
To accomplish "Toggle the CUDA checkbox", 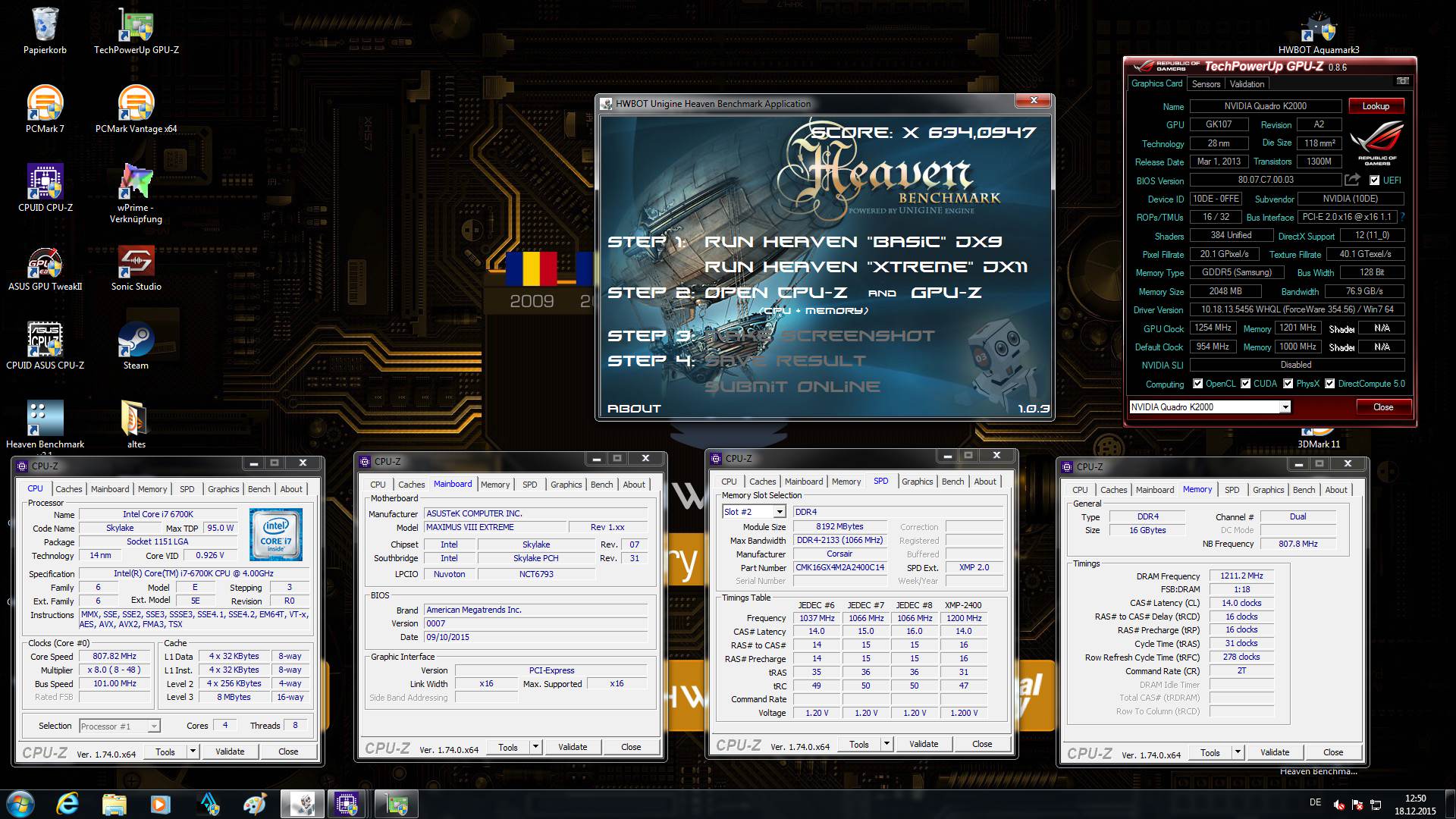I will (1245, 384).
